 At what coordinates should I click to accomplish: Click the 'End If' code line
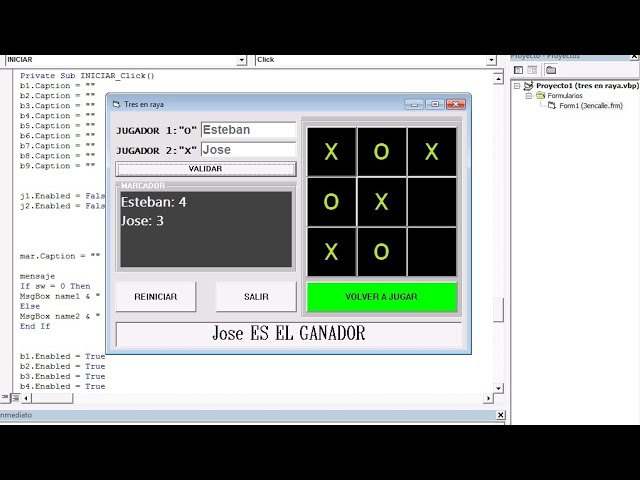[35, 326]
